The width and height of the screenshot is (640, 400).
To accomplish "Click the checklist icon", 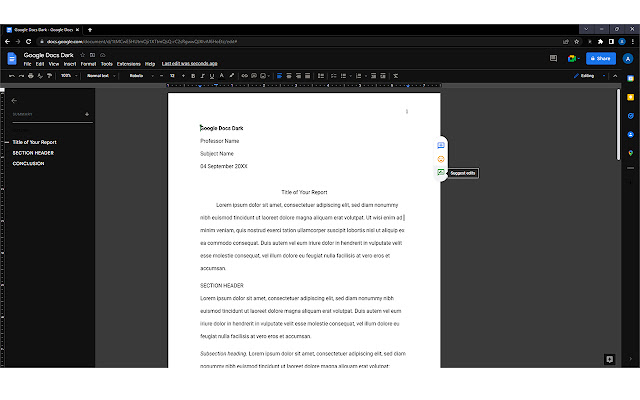I will [333, 76].
